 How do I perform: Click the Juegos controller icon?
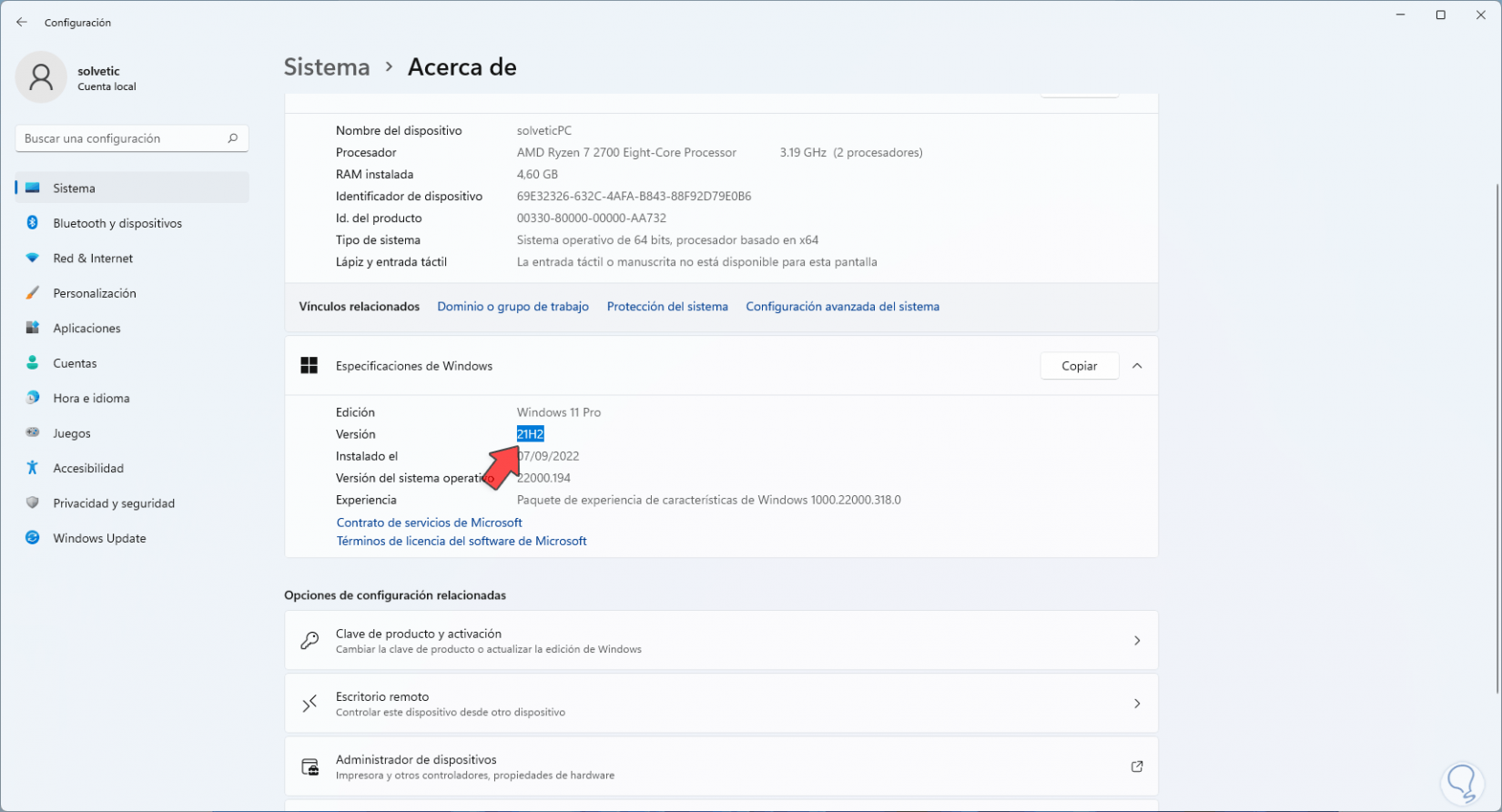click(33, 433)
